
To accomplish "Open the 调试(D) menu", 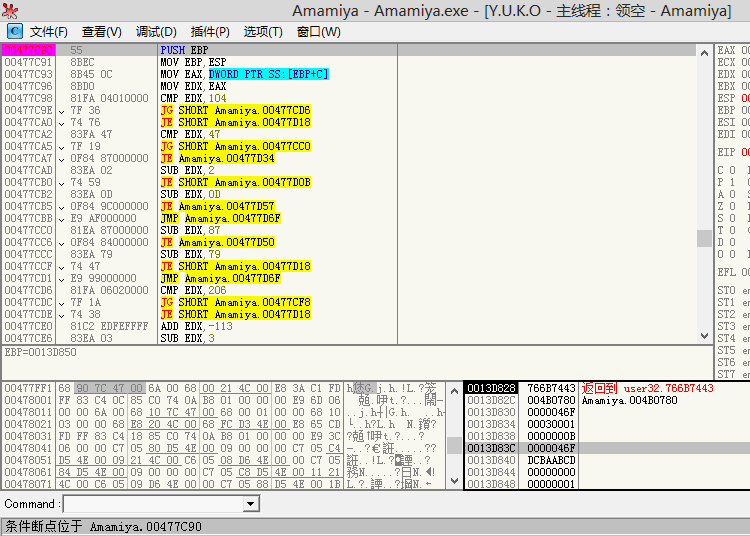I will pos(156,32).
